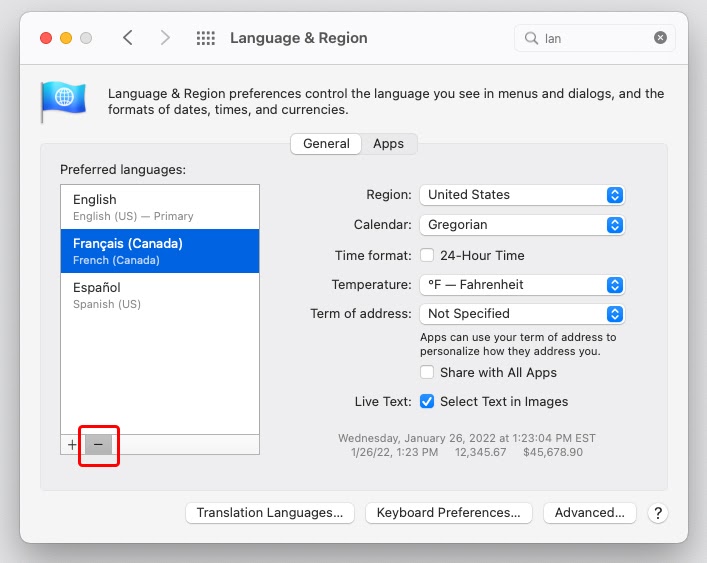Viewport: 707px width, 563px height.
Task: Click the sample number 12,345.67
Action: click(480, 452)
